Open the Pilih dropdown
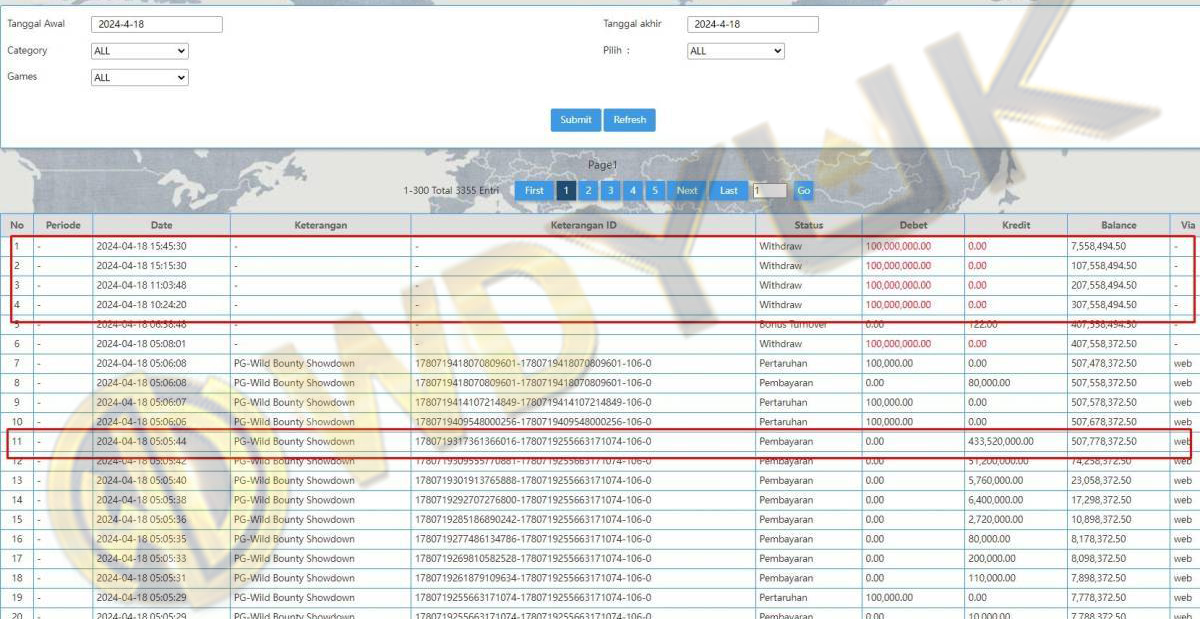The width and height of the screenshot is (1200, 619). (736, 51)
